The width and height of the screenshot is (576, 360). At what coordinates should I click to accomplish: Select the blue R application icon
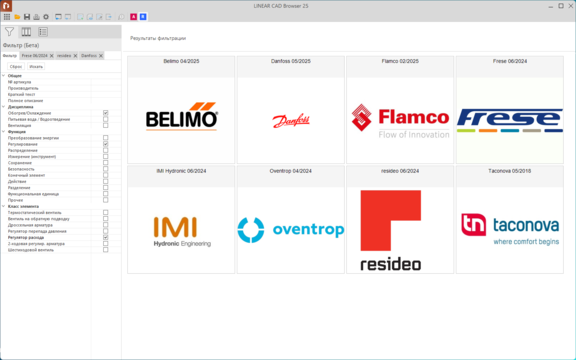click(x=143, y=17)
